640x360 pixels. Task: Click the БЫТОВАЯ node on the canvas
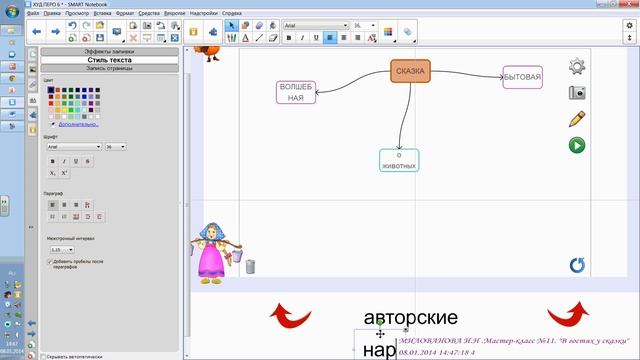pos(522,77)
